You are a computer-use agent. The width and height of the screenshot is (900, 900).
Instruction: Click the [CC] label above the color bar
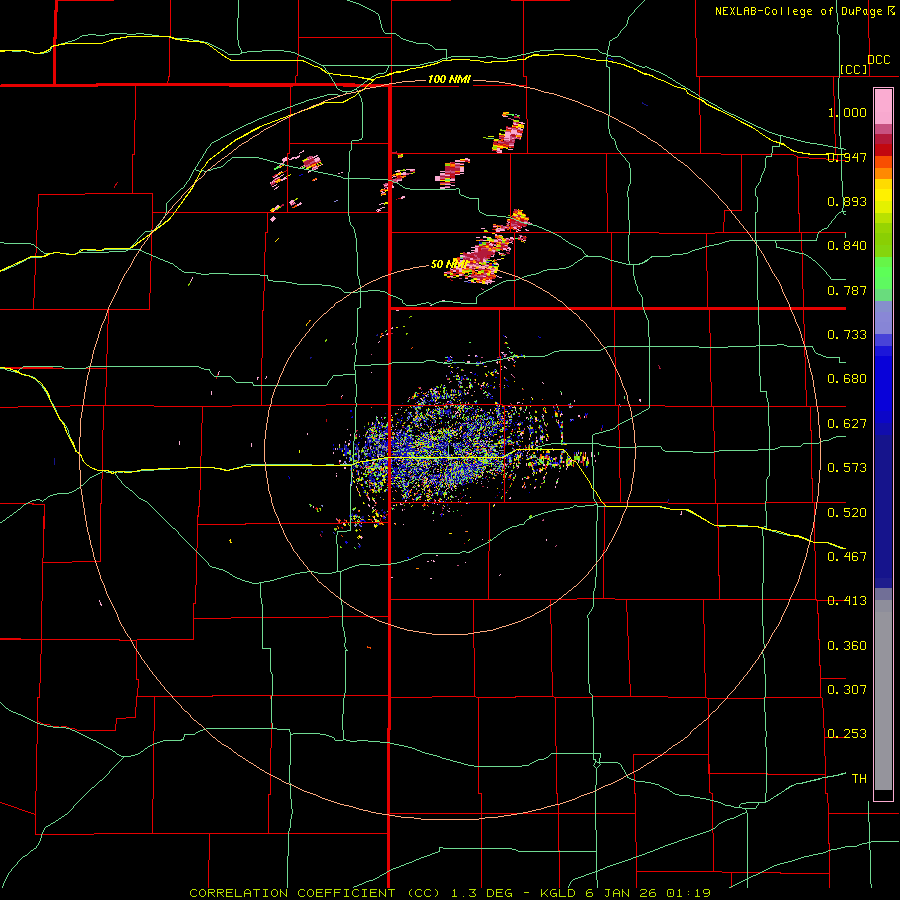[854, 69]
